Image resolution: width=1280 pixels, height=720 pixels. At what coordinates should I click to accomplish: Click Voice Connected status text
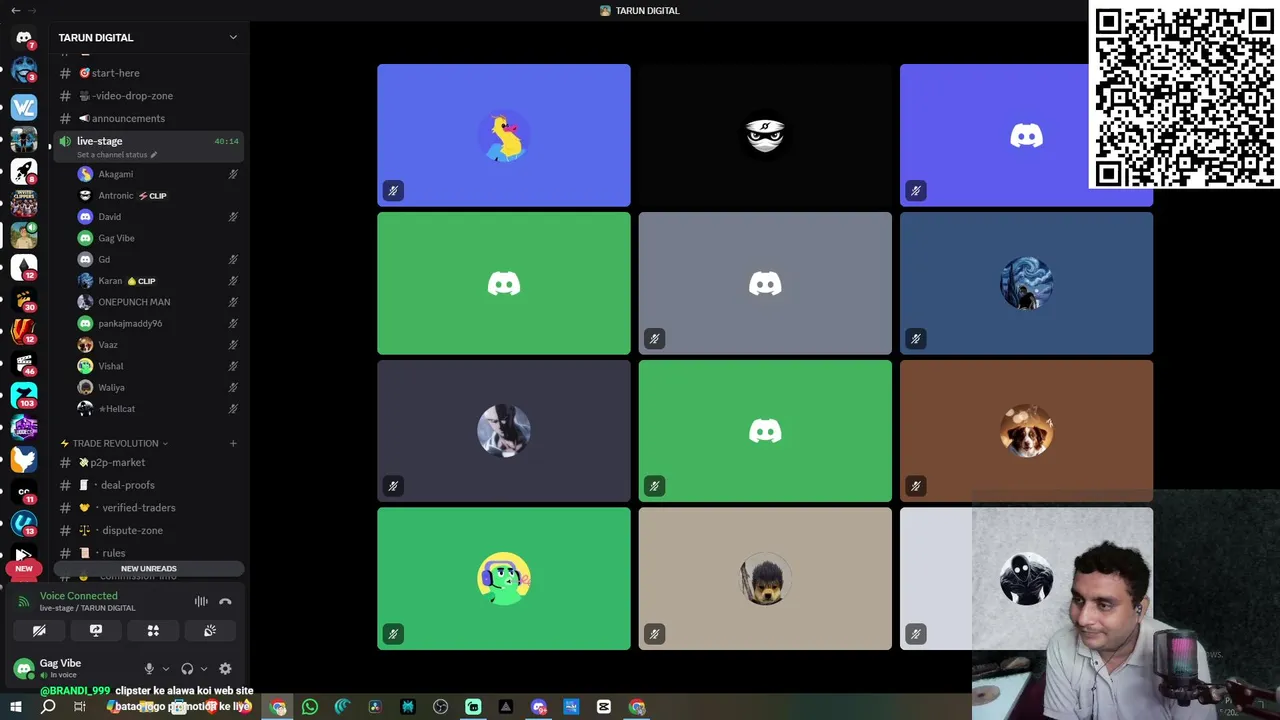point(78,596)
